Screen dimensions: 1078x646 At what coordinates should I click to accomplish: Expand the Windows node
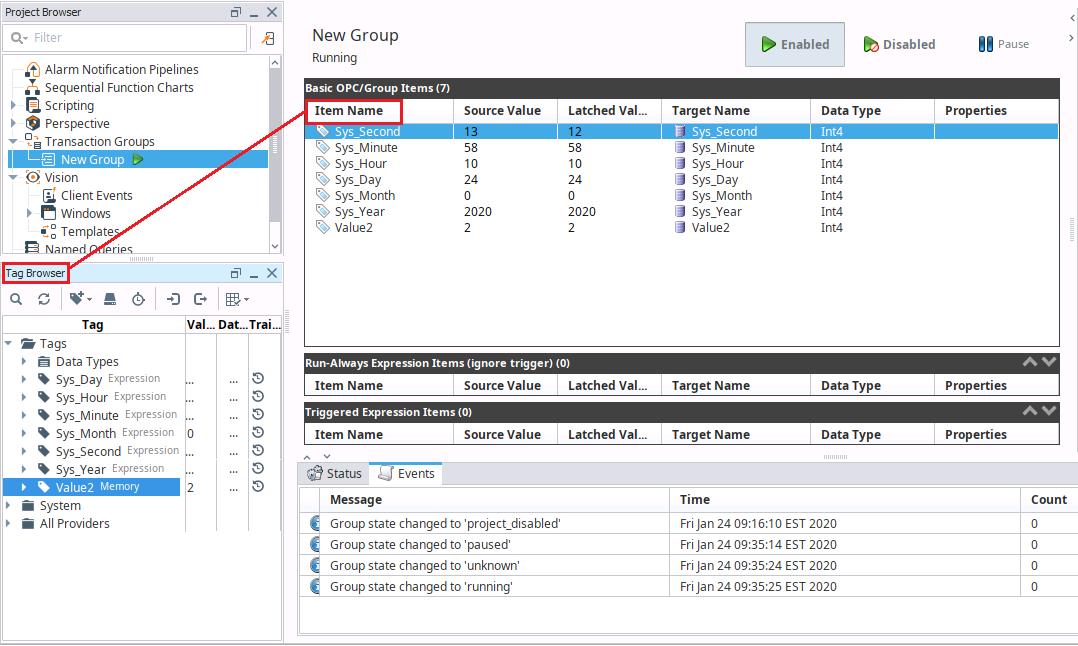tap(29, 213)
